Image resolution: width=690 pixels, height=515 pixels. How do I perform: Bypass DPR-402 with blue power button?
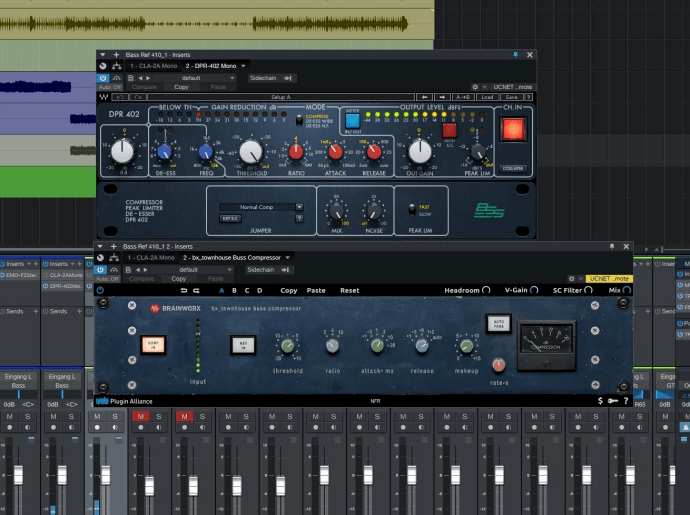pyautogui.click(x=103, y=78)
